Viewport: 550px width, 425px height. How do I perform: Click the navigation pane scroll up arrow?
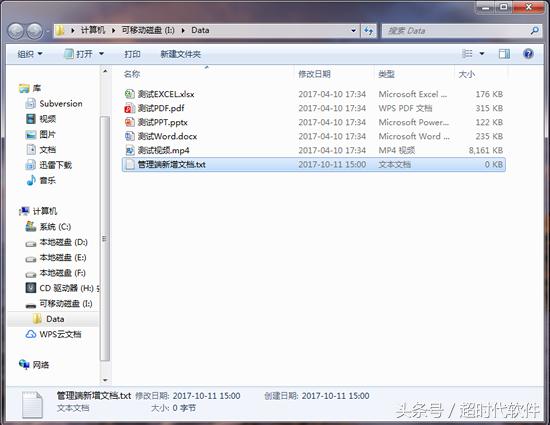point(105,71)
